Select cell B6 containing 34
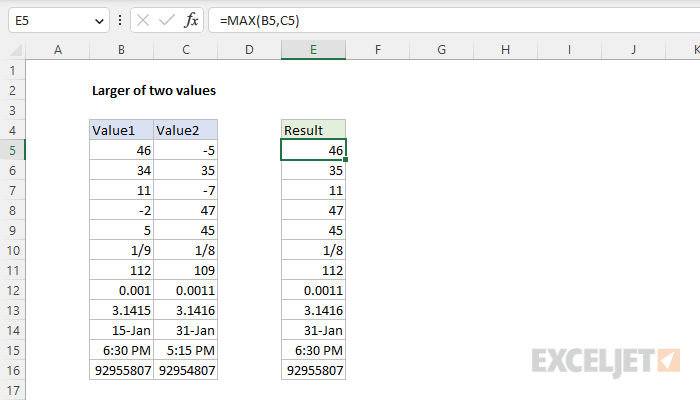 point(121,171)
